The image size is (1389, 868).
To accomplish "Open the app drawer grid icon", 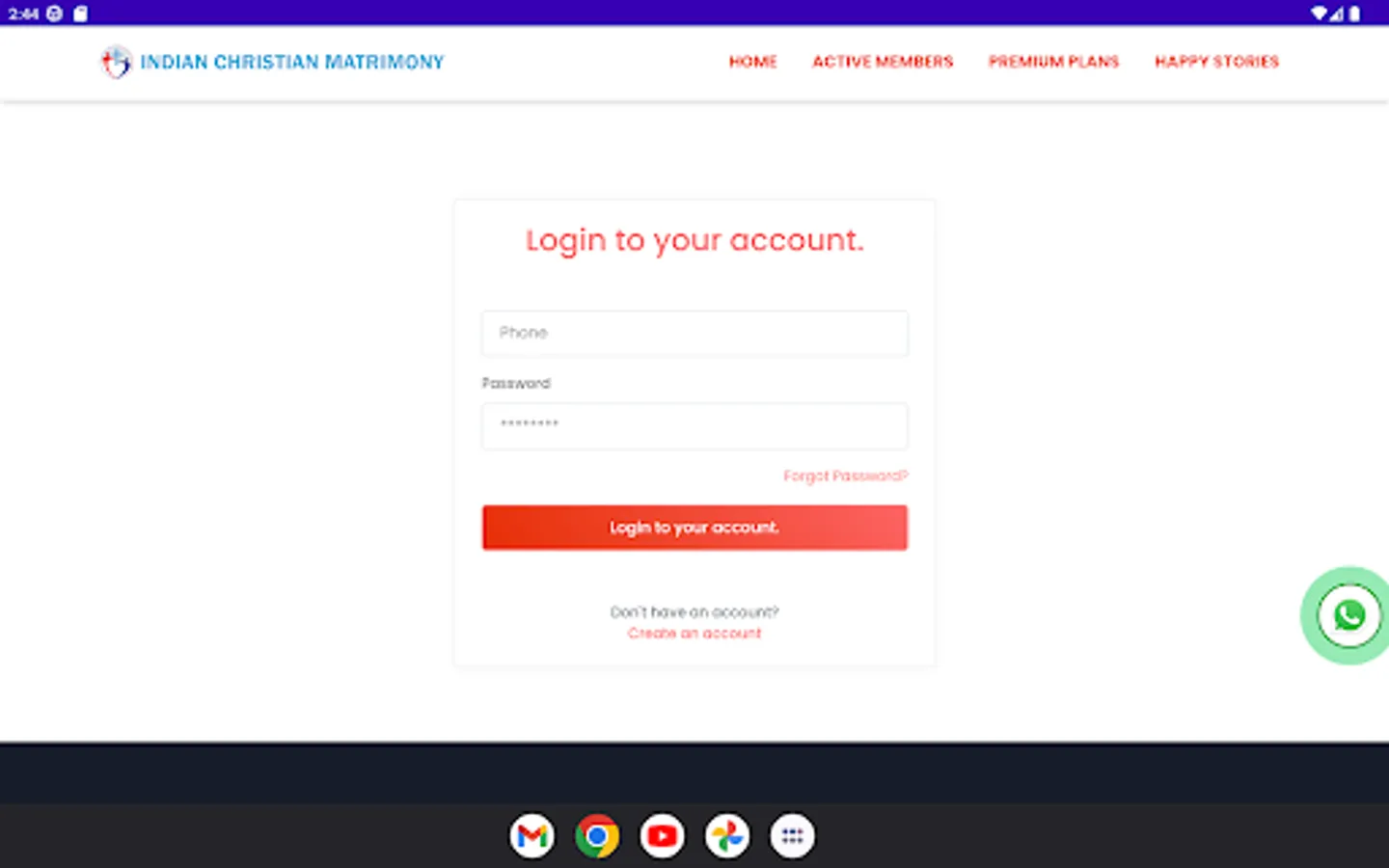I will coord(792,836).
